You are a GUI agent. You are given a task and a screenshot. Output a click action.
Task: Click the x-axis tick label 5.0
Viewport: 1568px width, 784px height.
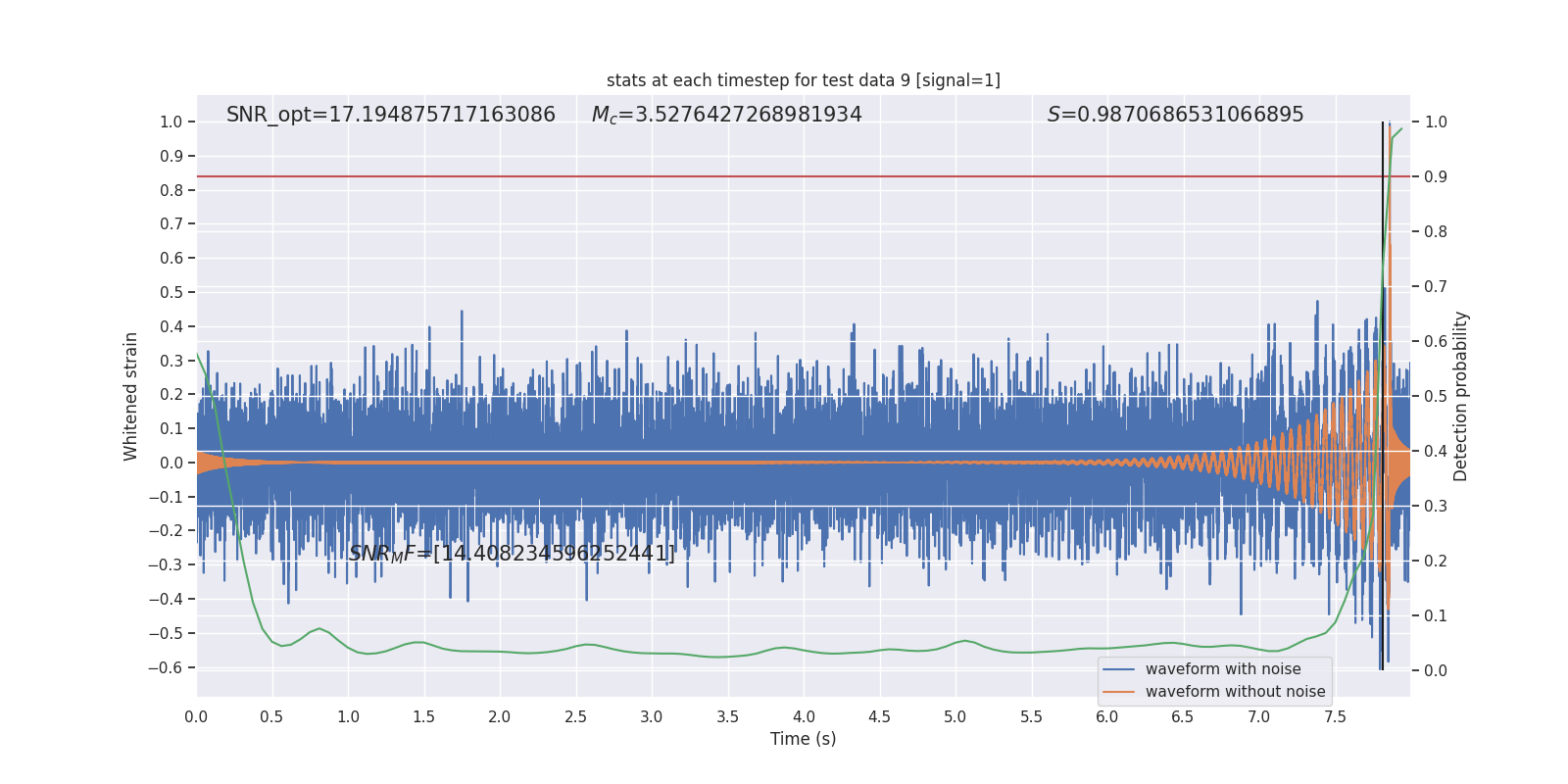pyautogui.click(x=955, y=716)
